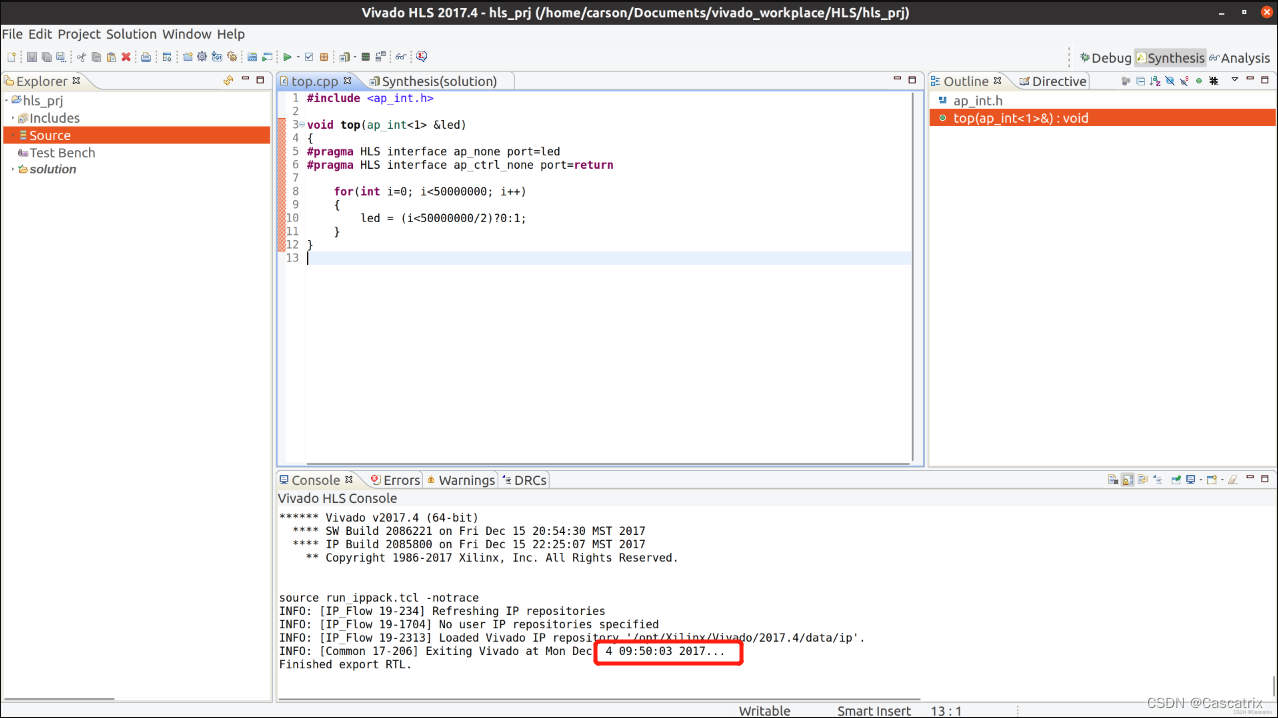Switch to the Directive tab

pyautogui.click(x=1052, y=81)
